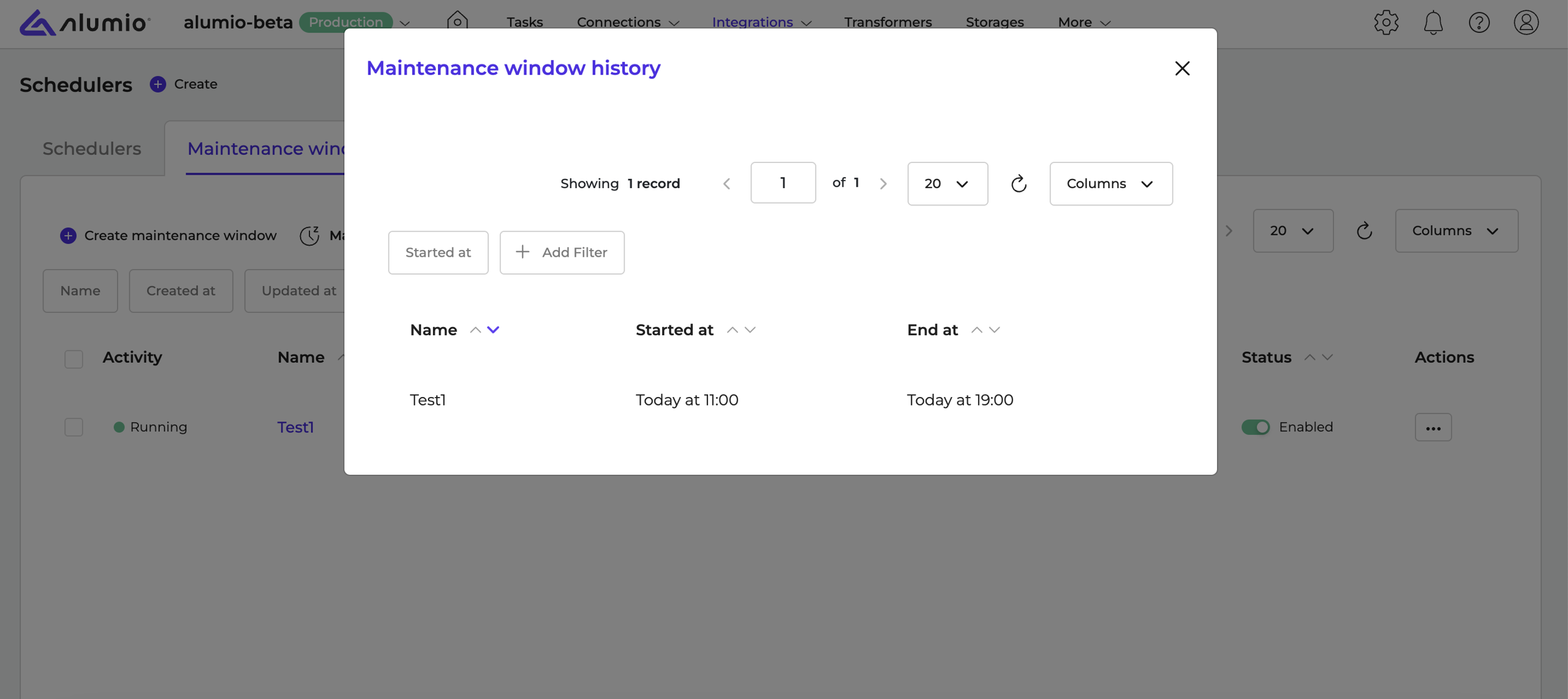The height and width of the screenshot is (699, 1568).
Task: Open notifications bell icon
Action: (1433, 22)
